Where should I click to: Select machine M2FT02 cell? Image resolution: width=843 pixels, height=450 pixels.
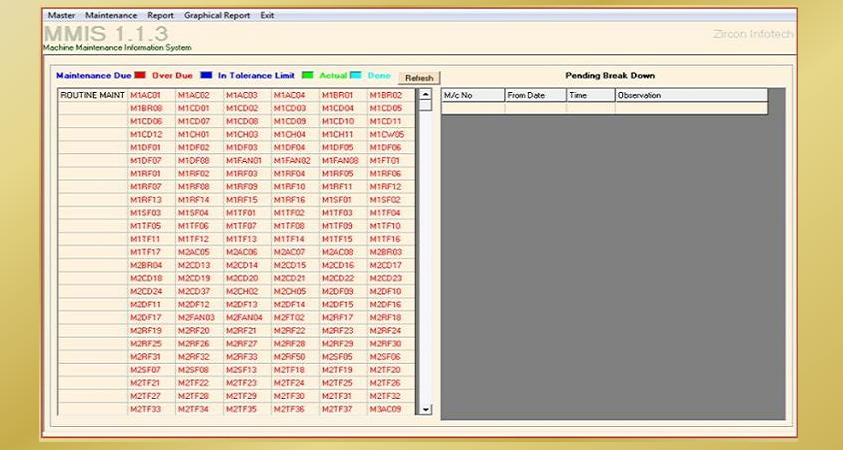[x=295, y=317]
